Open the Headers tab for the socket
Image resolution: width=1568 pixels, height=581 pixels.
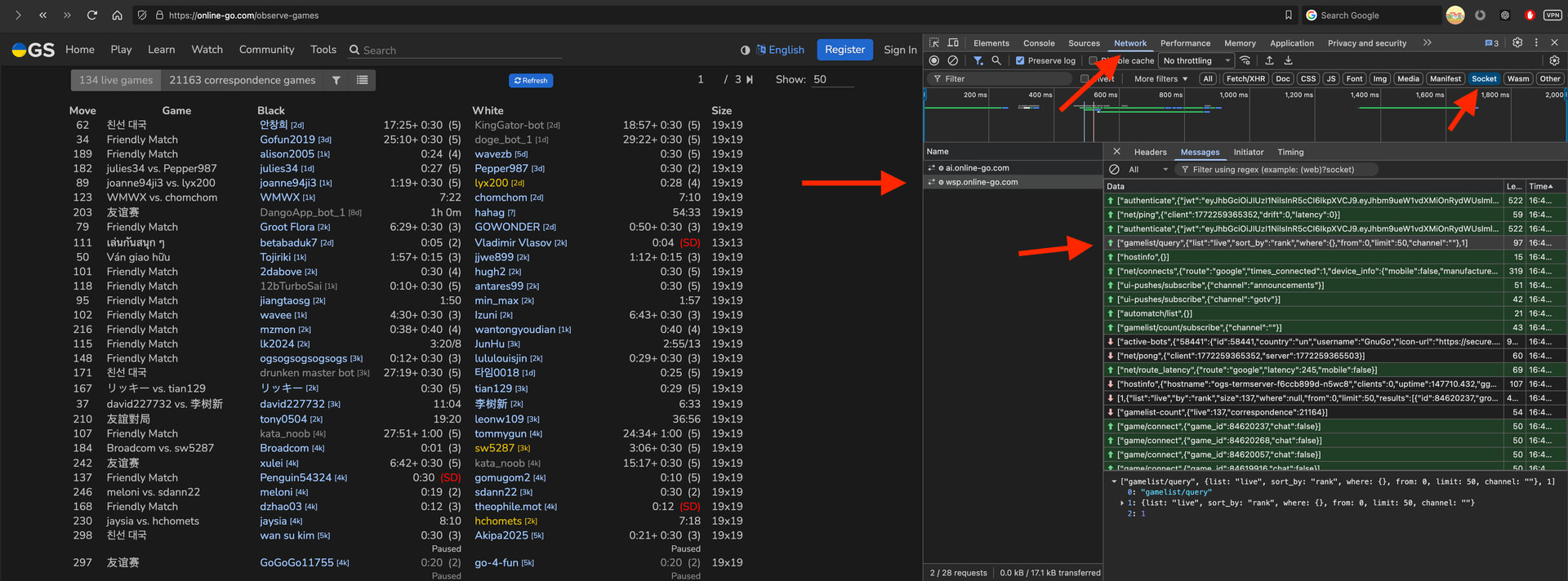[1150, 152]
